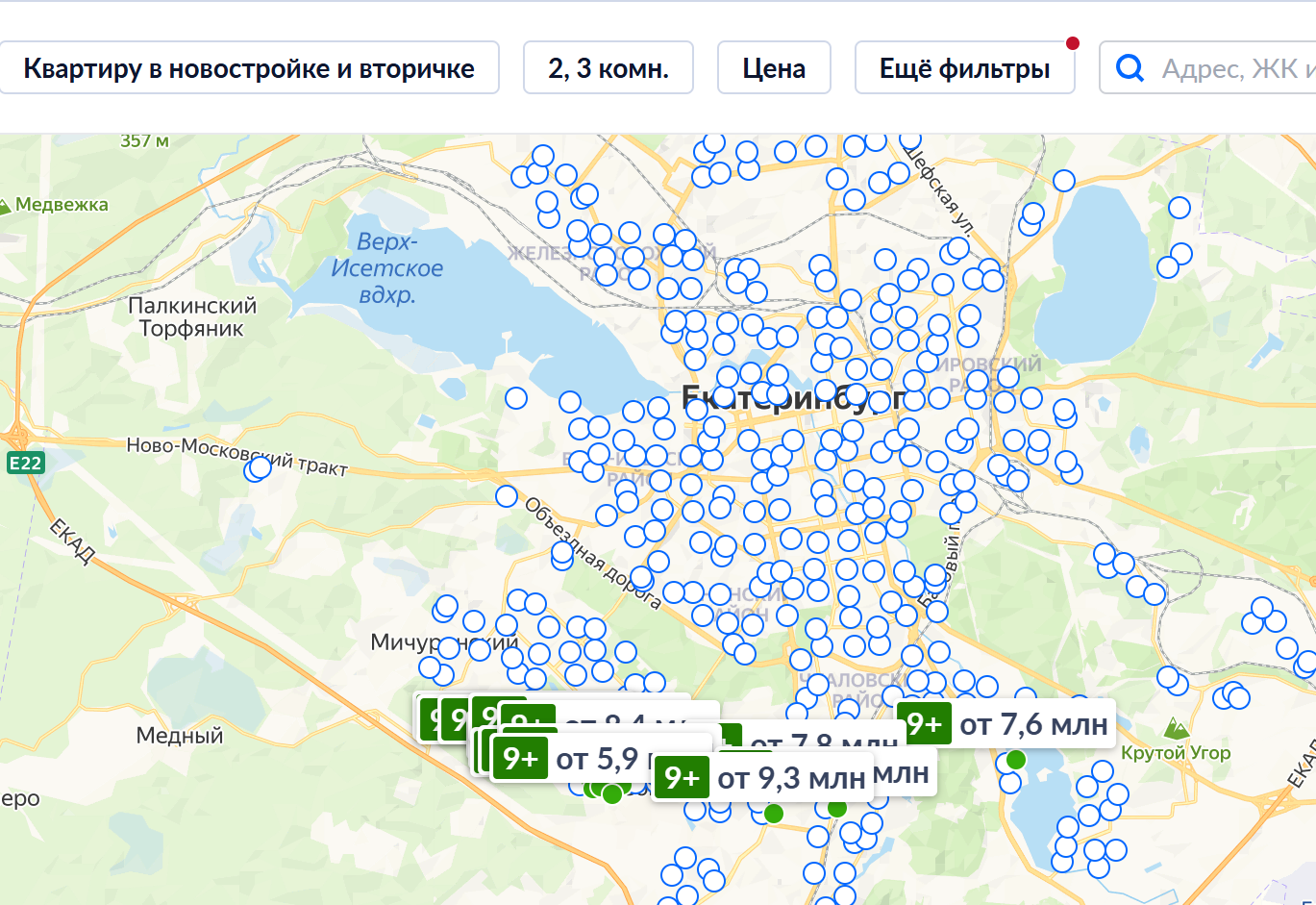Screen dimensions: 1316x905
Task: Click the Верх-Исетское вдхр. lake label
Action: pos(387,268)
